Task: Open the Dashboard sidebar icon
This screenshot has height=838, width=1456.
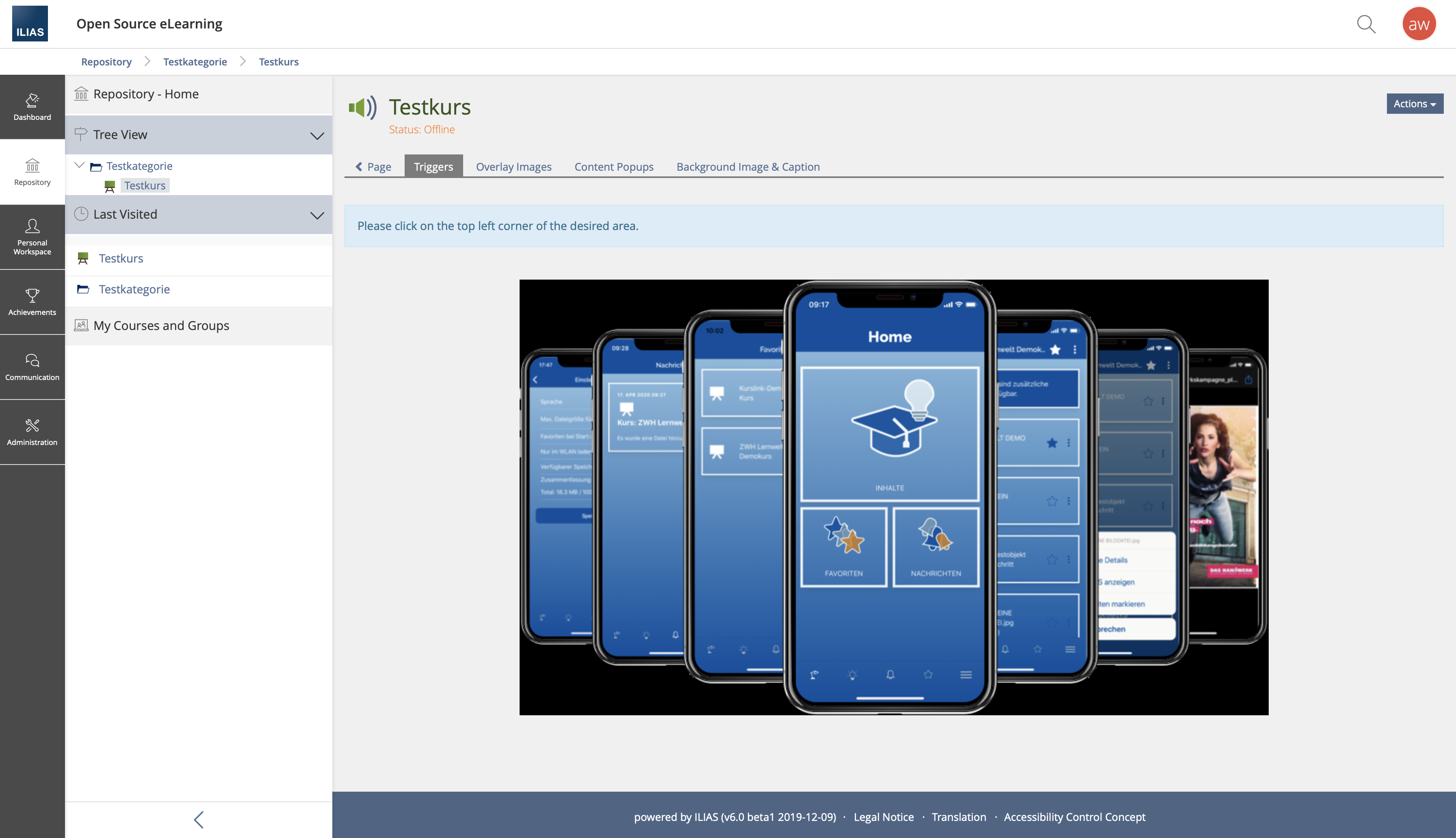Action: [32, 107]
